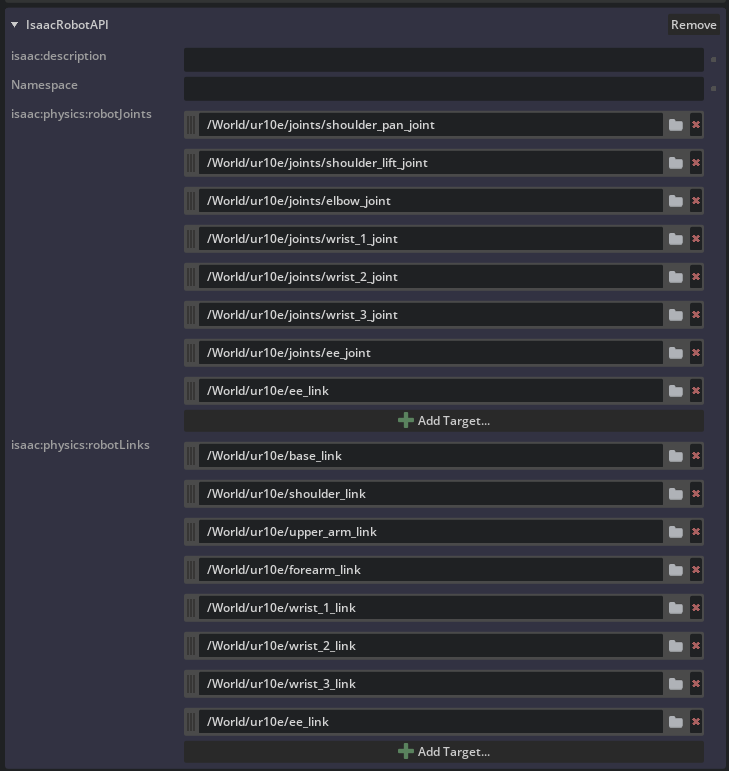Image resolution: width=729 pixels, height=771 pixels.
Task: Browse using the wrist_2_link folder icon
Action: point(676,646)
